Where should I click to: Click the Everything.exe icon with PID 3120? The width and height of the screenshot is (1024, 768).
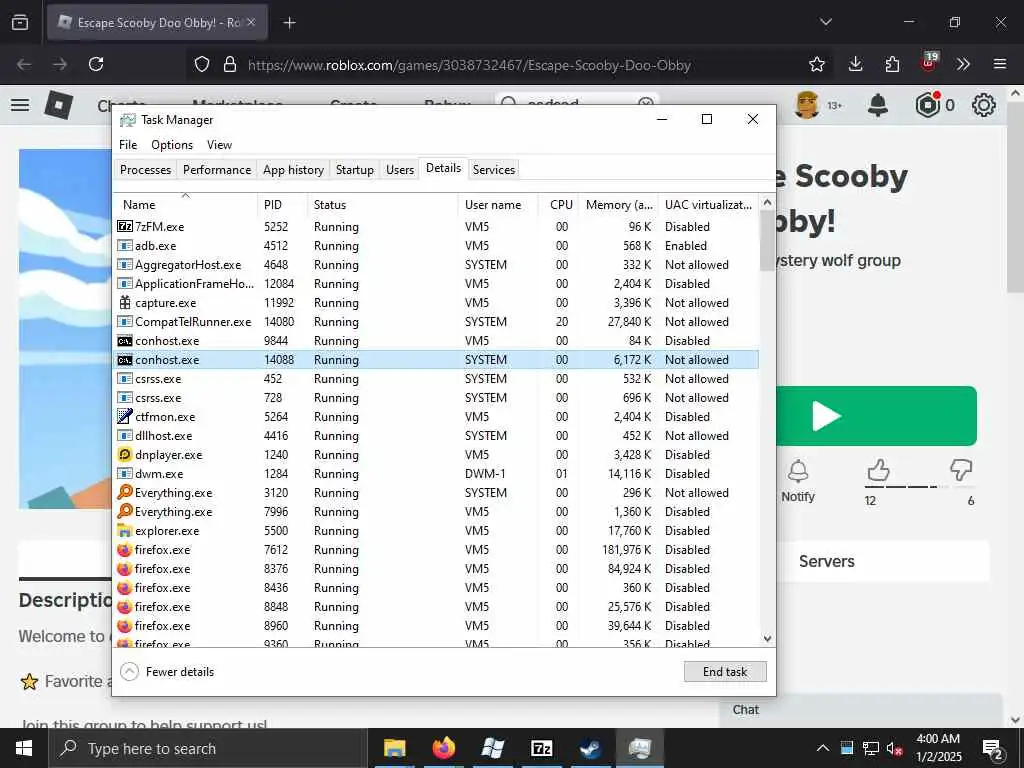pos(125,492)
